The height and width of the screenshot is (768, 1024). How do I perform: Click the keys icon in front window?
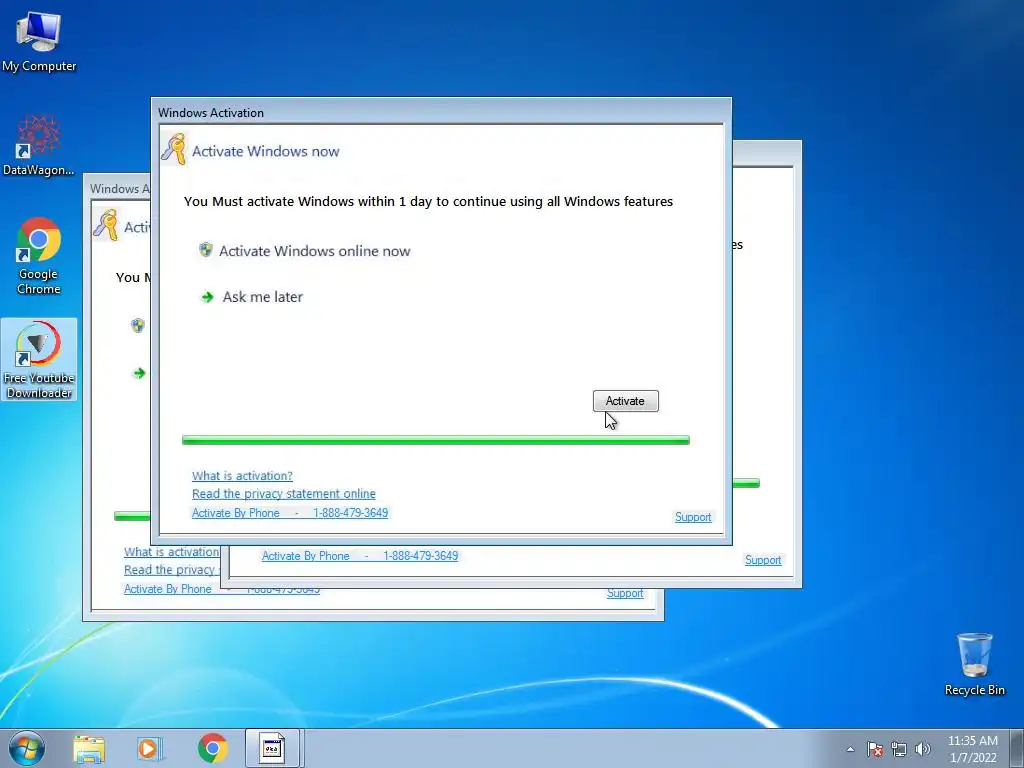pos(174,149)
